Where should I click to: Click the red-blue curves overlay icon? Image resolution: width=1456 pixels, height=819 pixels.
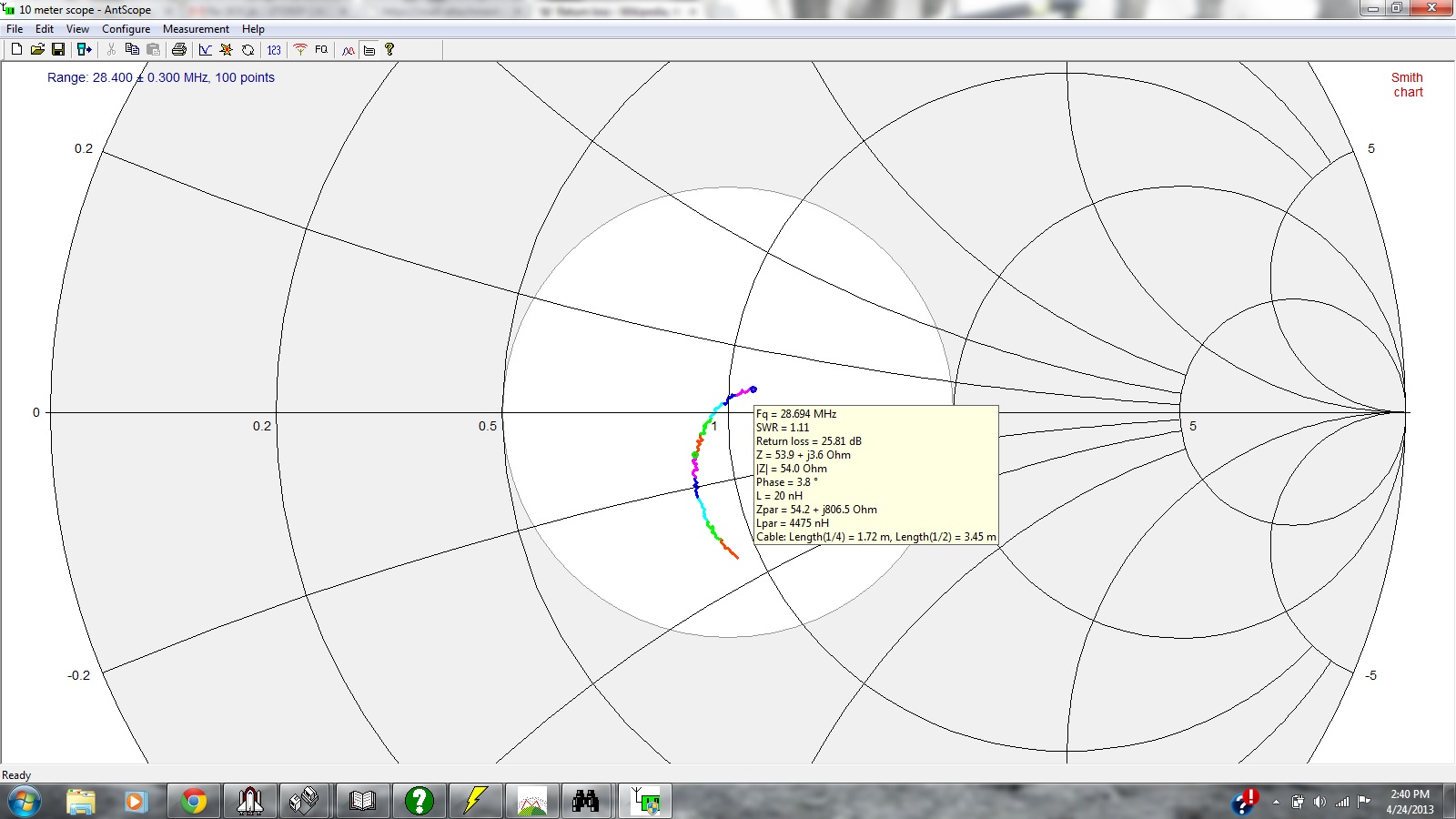(x=349, y=50)
